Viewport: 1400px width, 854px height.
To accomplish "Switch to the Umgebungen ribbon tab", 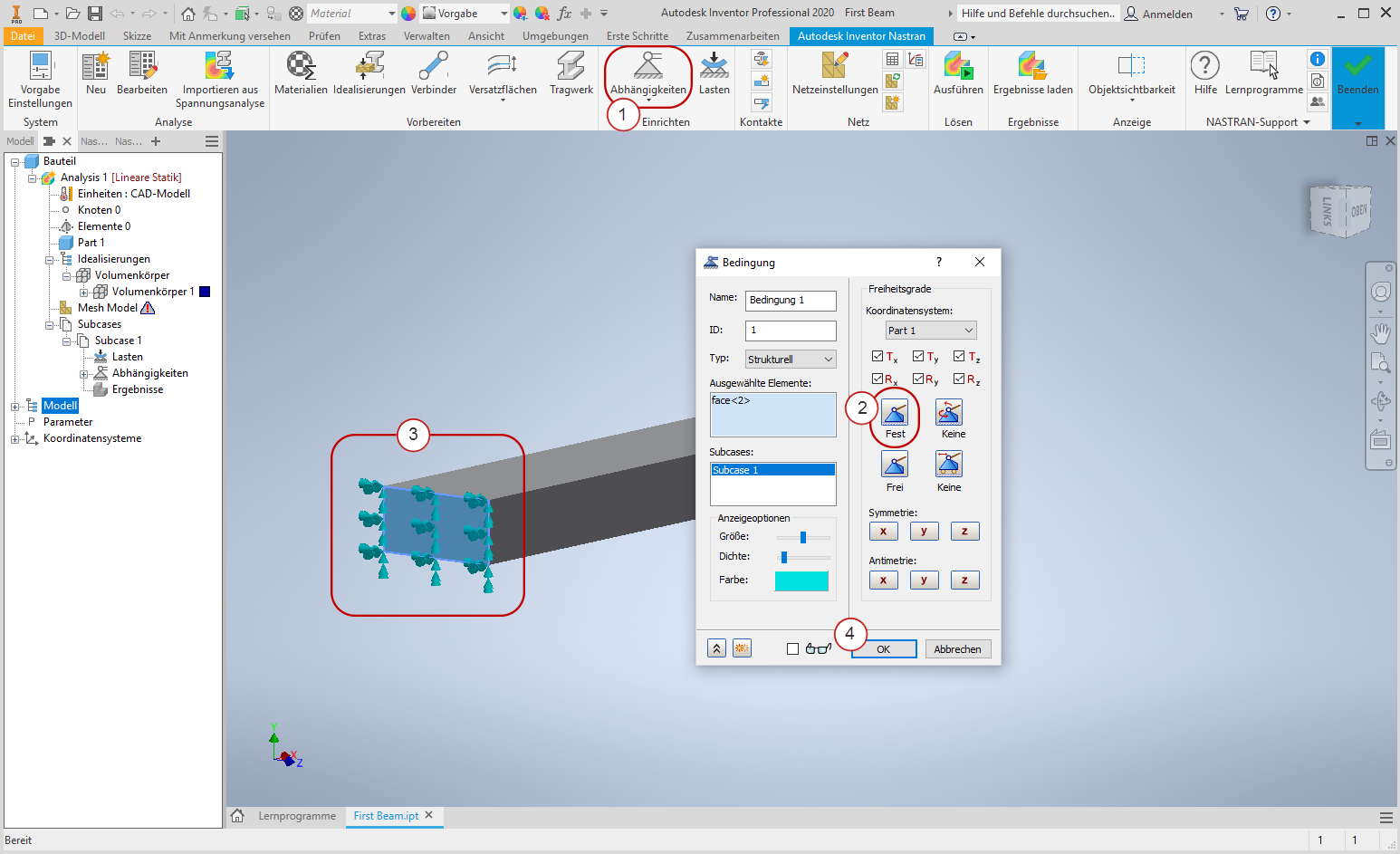I will tap(555, 36).
